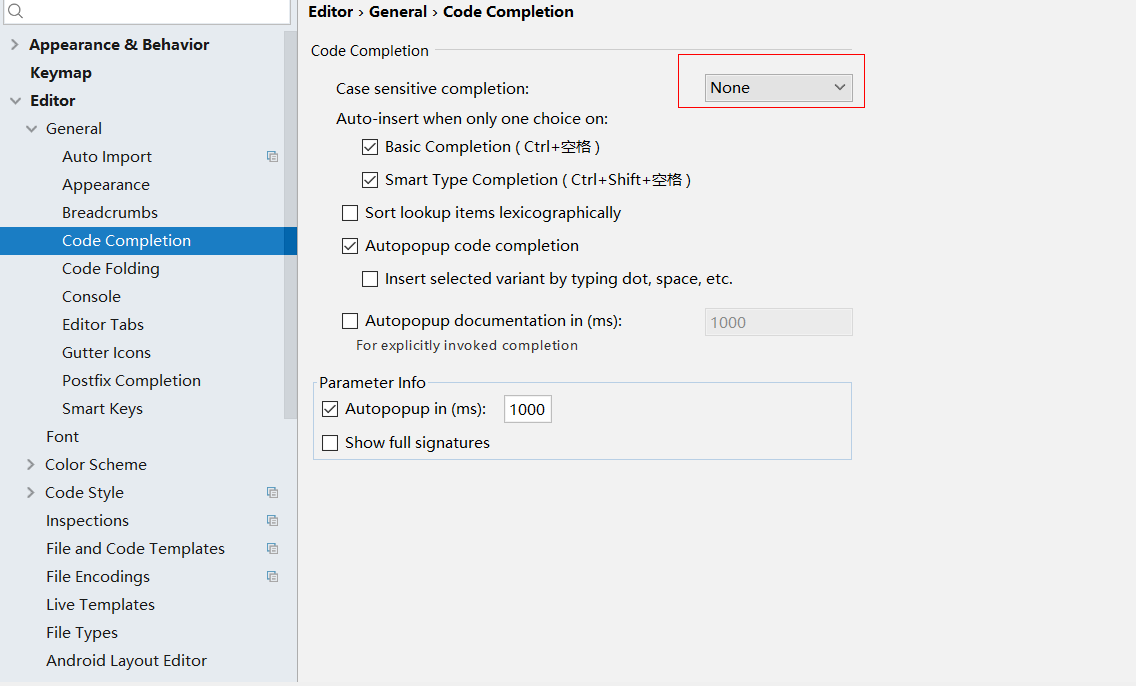This screenshot has width=1136, height=686.
Task: Click the copy icon next to Code Style
Action: (x=272, y=493)
